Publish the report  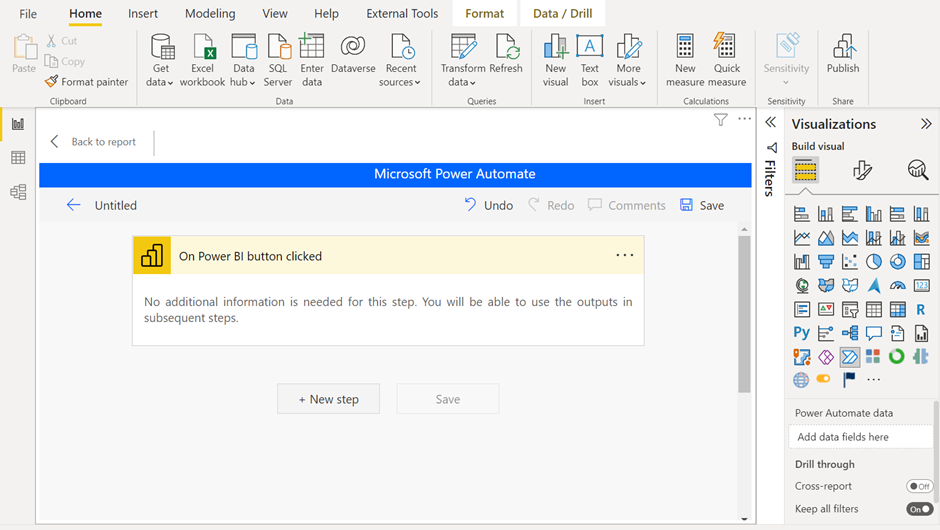pos(843,55)
